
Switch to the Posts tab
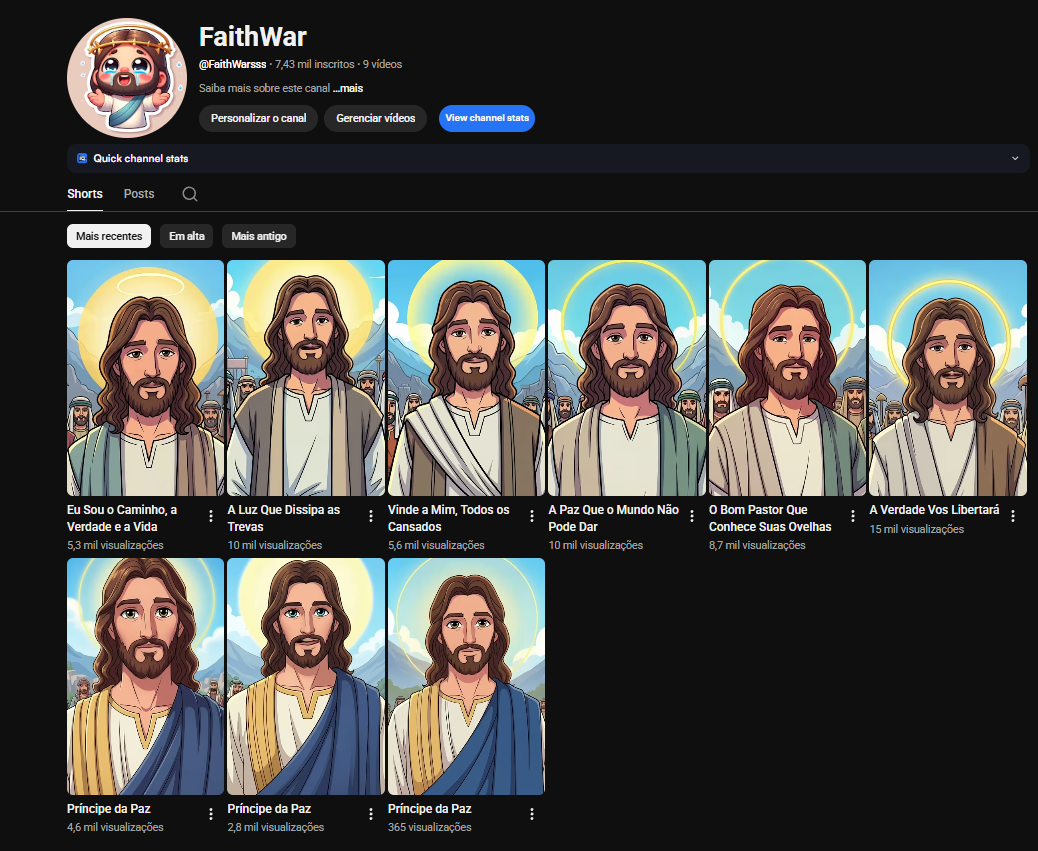[139, 194]
